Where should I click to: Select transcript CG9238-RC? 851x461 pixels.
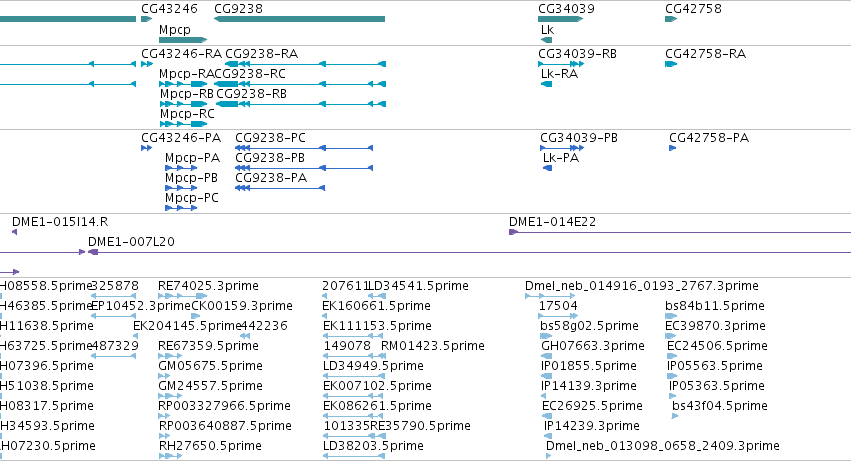pos(249,74)
